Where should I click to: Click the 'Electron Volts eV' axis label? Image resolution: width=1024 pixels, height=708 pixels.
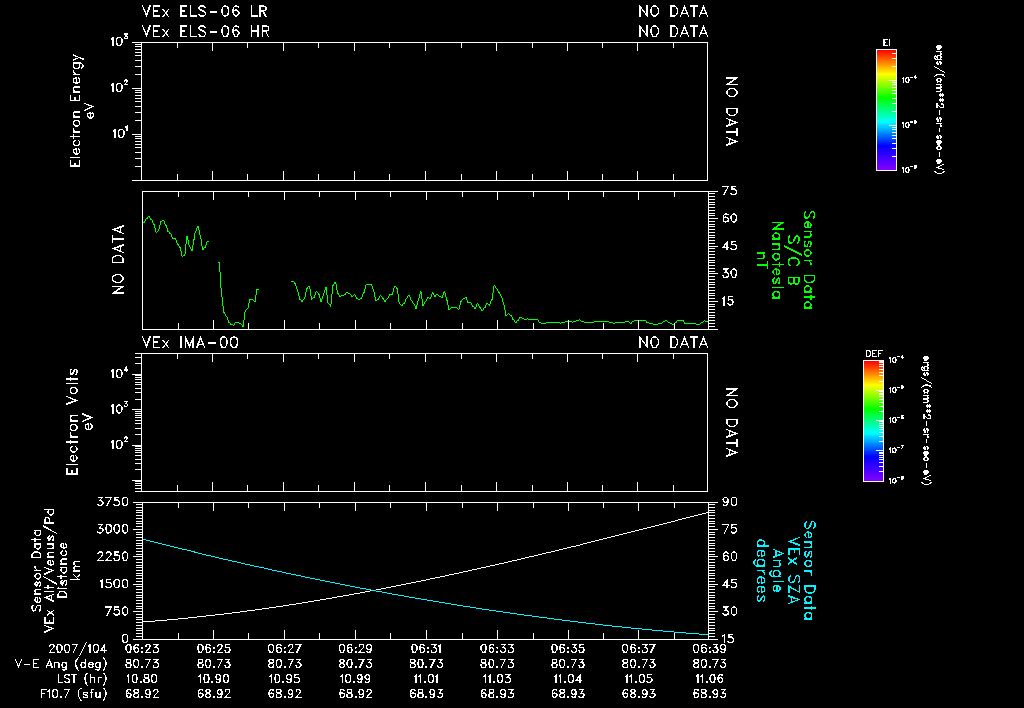pyautogui.click(x=79, y=422)
